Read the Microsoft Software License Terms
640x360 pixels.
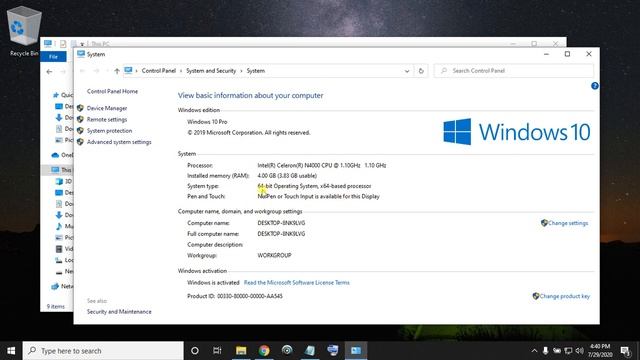coord(296,282)
